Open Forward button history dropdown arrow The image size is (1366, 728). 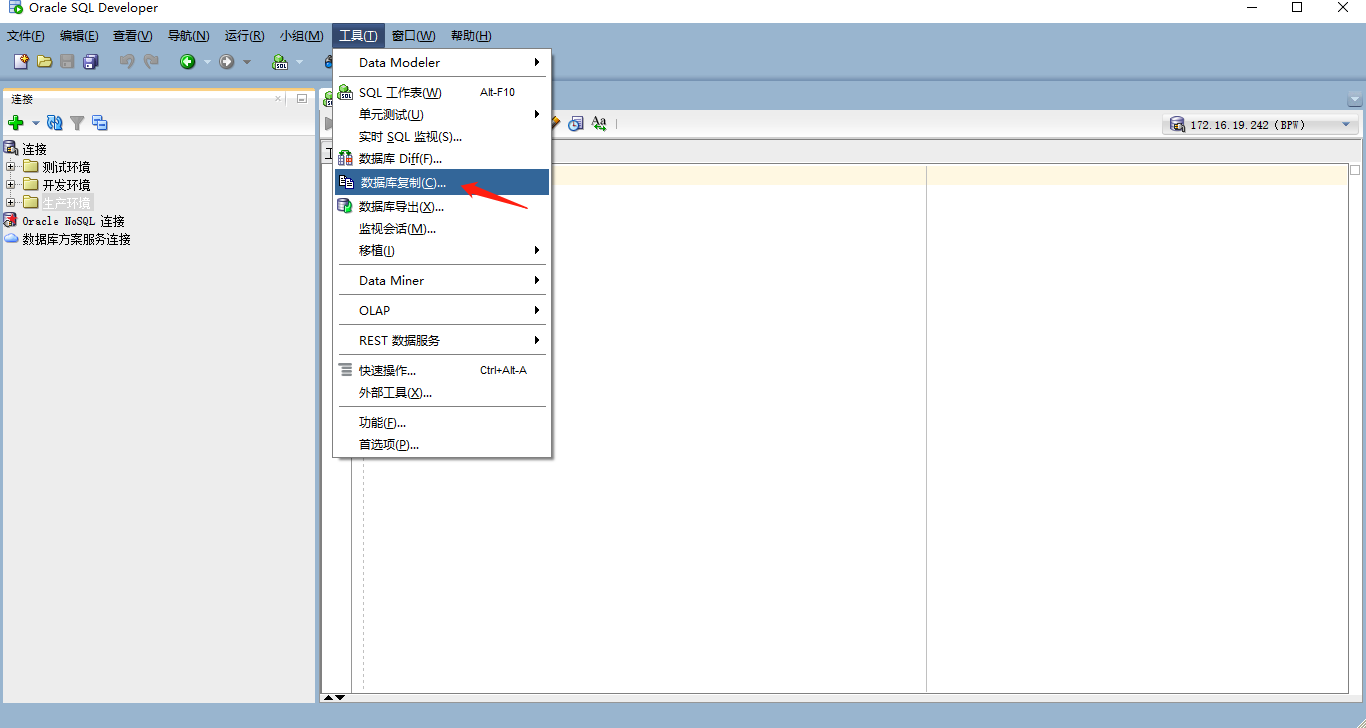point(247,62)
